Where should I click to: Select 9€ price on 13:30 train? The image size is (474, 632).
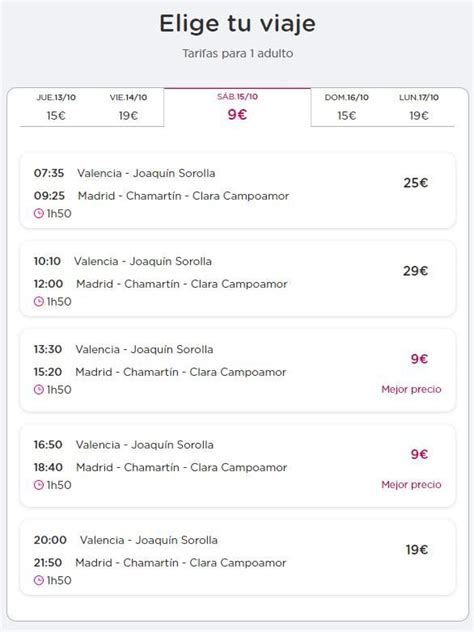pyautogui.click(x=419, y=359)
